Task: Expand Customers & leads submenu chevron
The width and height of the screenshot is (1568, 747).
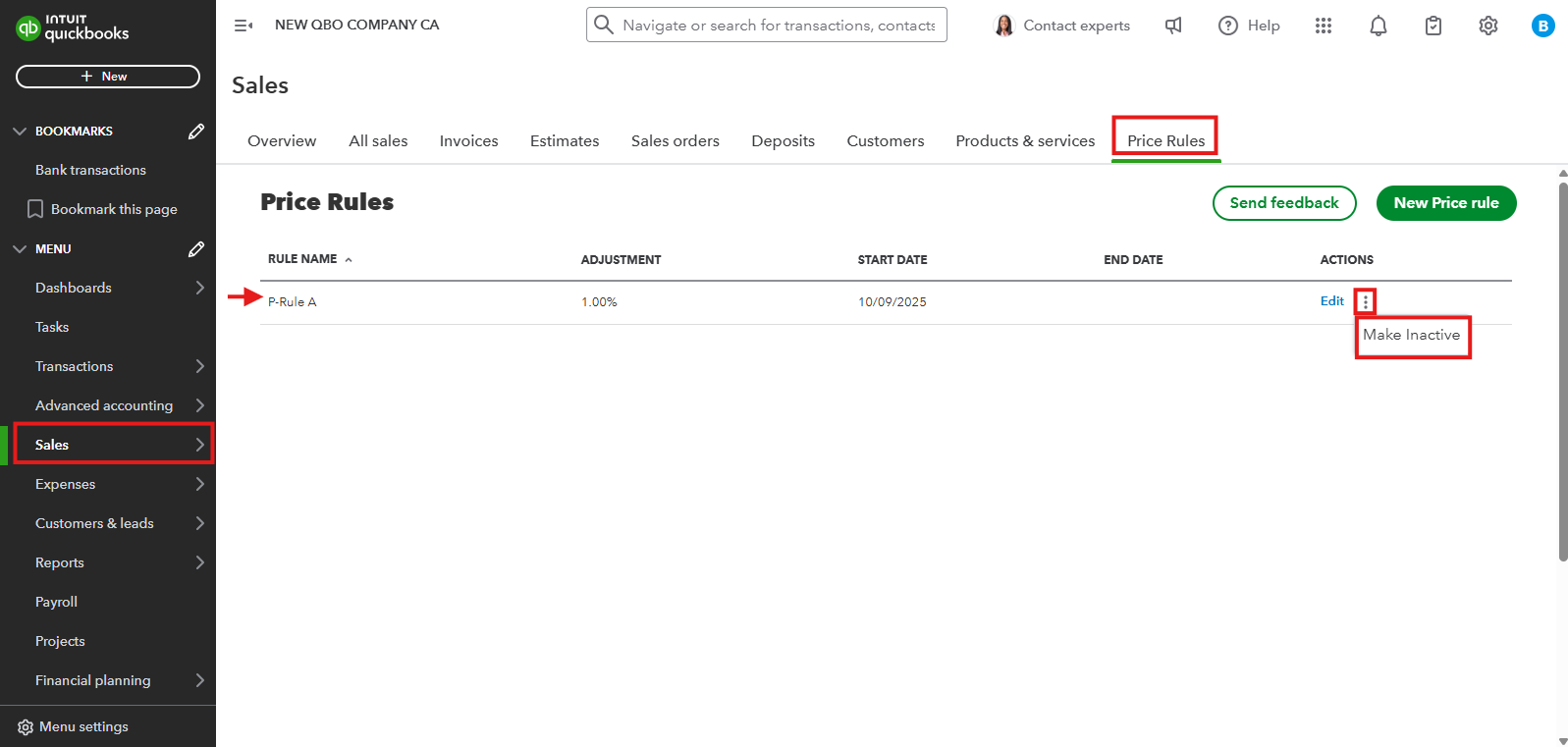Action: [x=200, y=523]
